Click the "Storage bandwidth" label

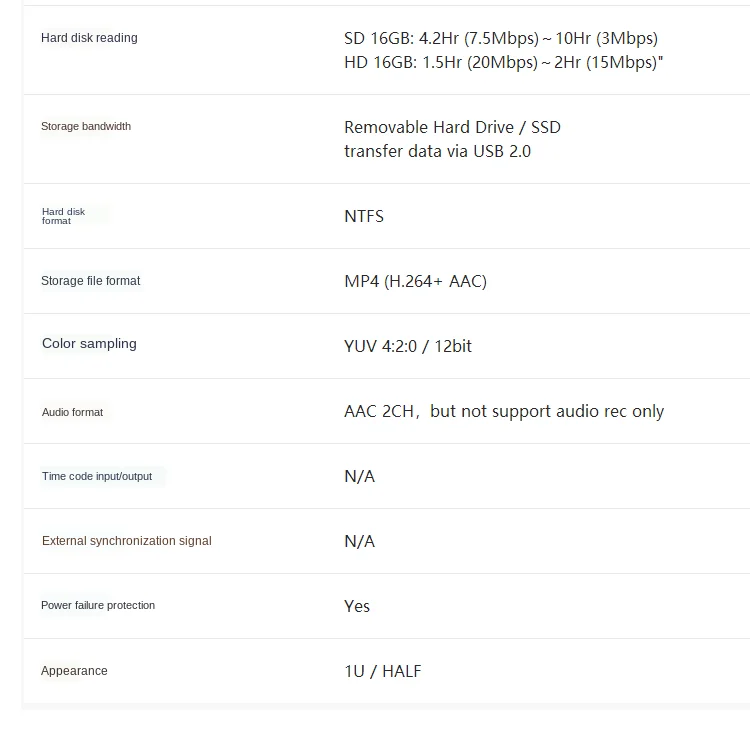pyautogui.click(x=86, y=126)
